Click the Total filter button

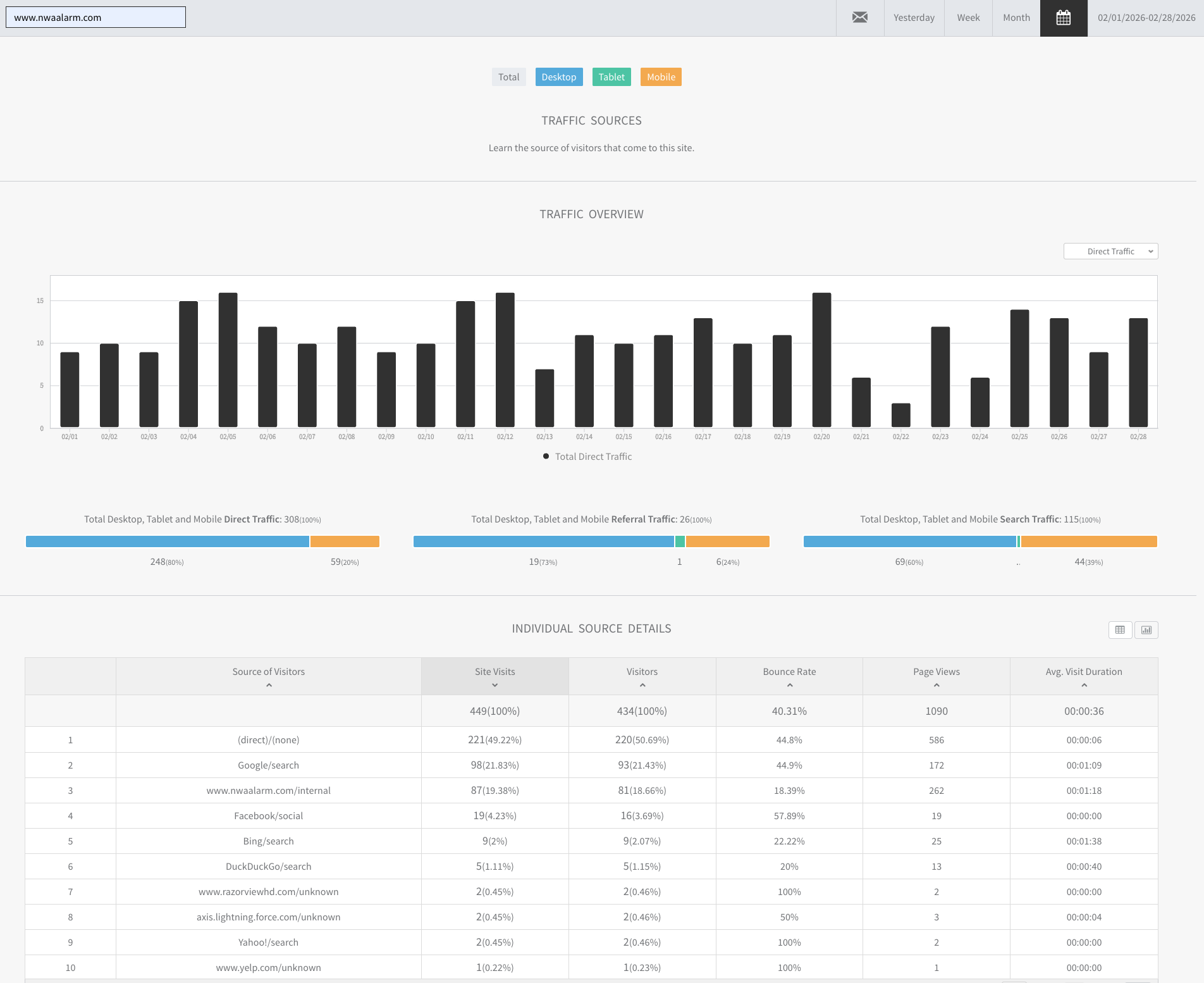pos(508,77)
